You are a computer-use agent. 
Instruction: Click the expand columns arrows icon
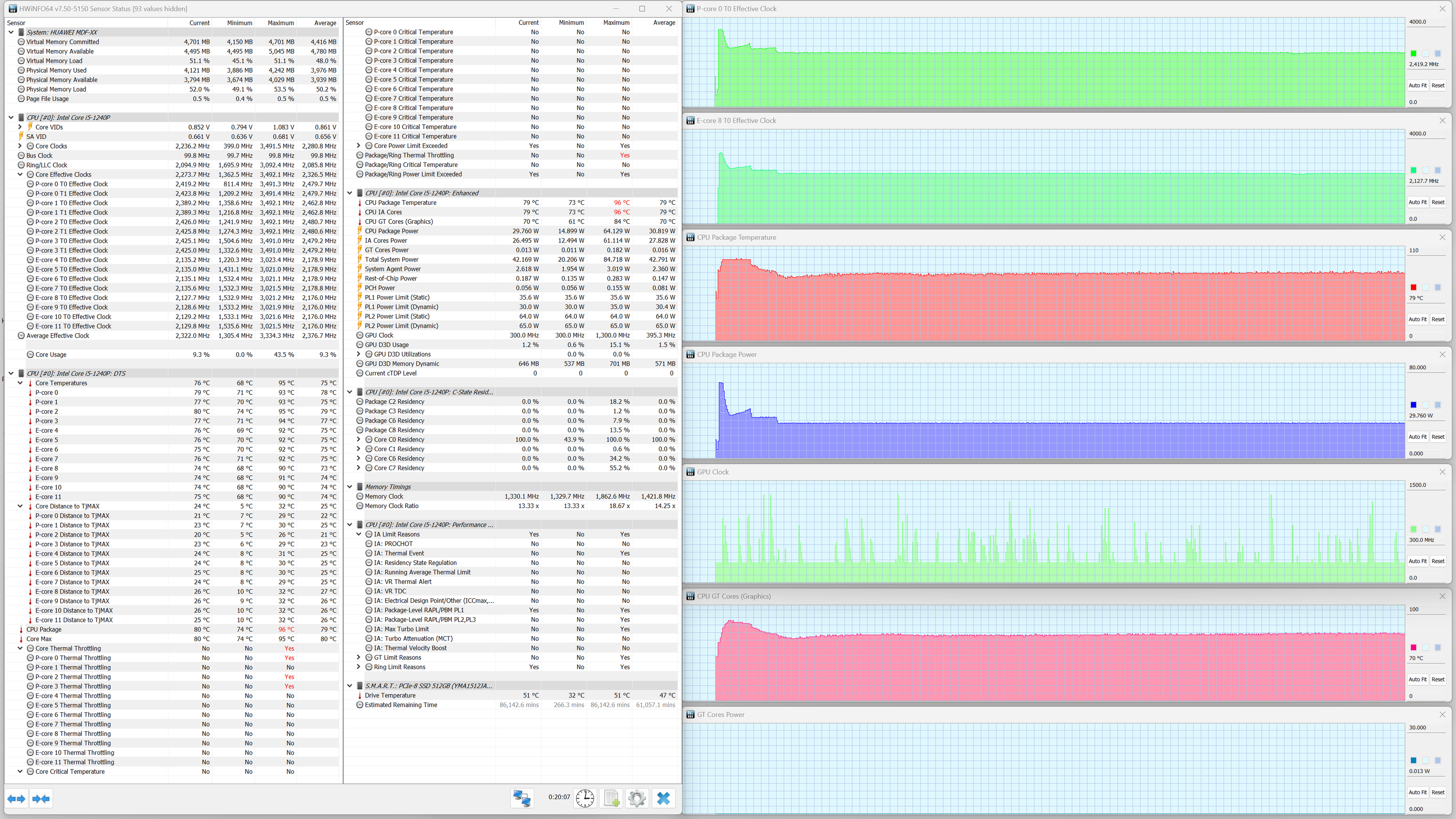pyautogui.click(x=17, y=798)
